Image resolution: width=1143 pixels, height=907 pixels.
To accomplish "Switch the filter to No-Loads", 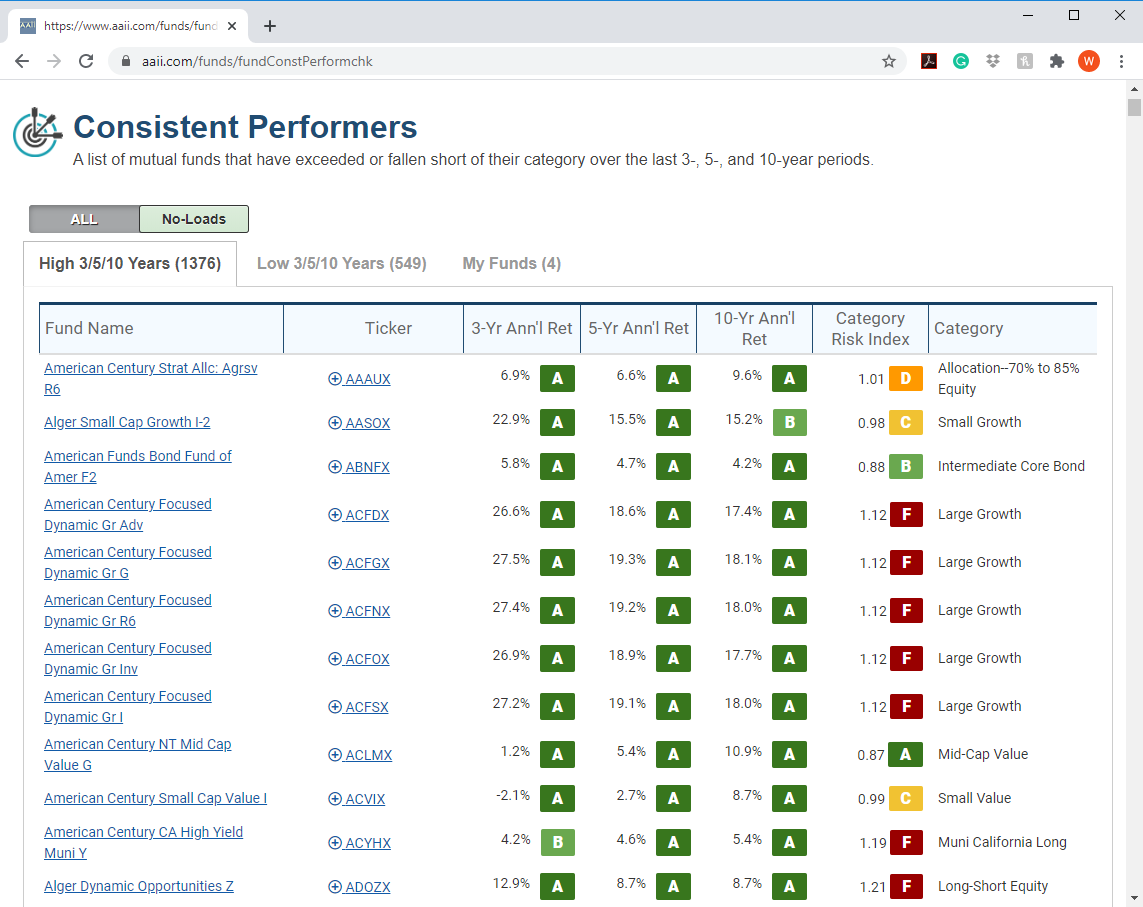I will tap(194, 219).
